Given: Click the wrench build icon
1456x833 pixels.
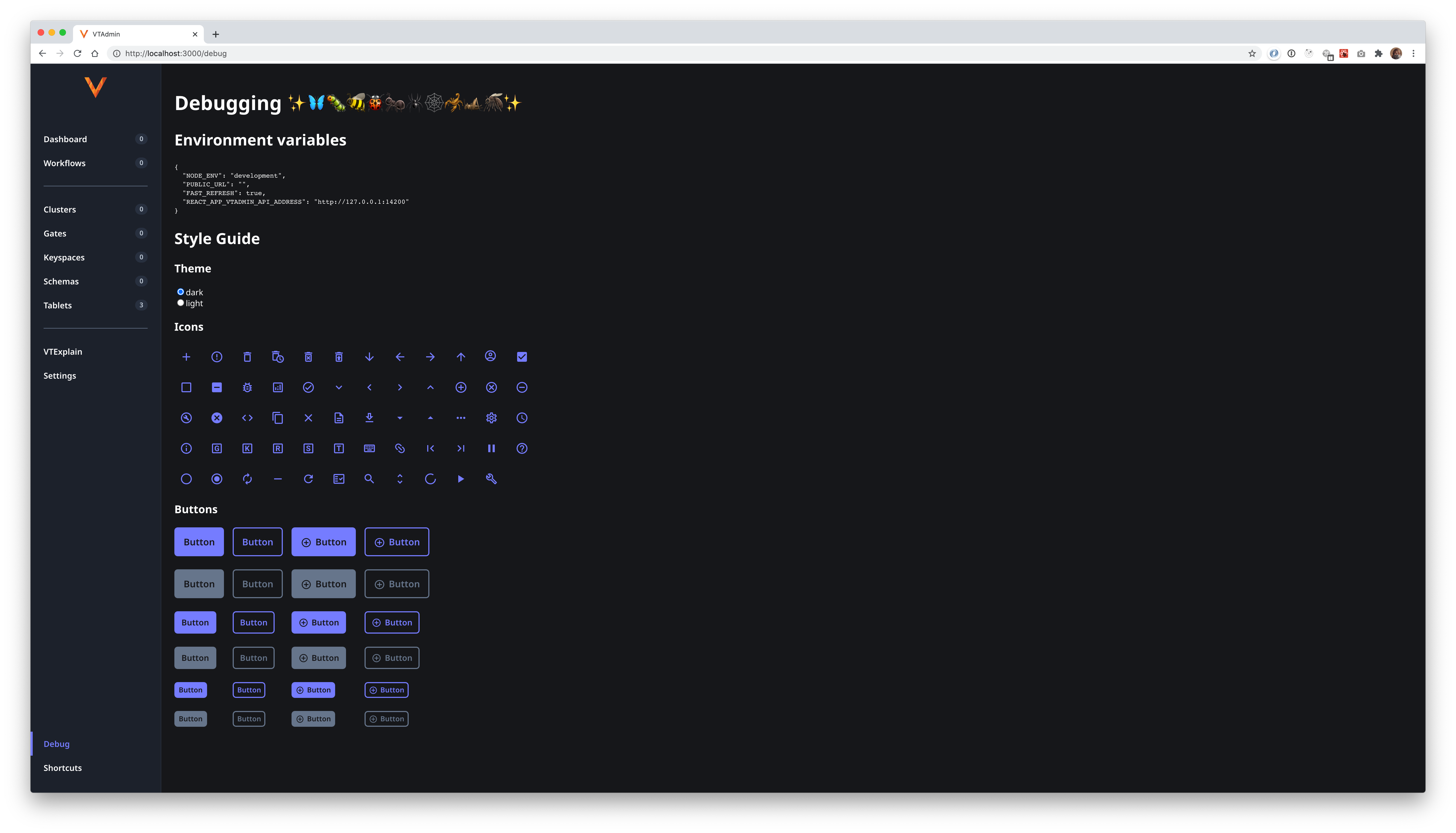Looking at the screenshot, I should click(x=491, y=479).
